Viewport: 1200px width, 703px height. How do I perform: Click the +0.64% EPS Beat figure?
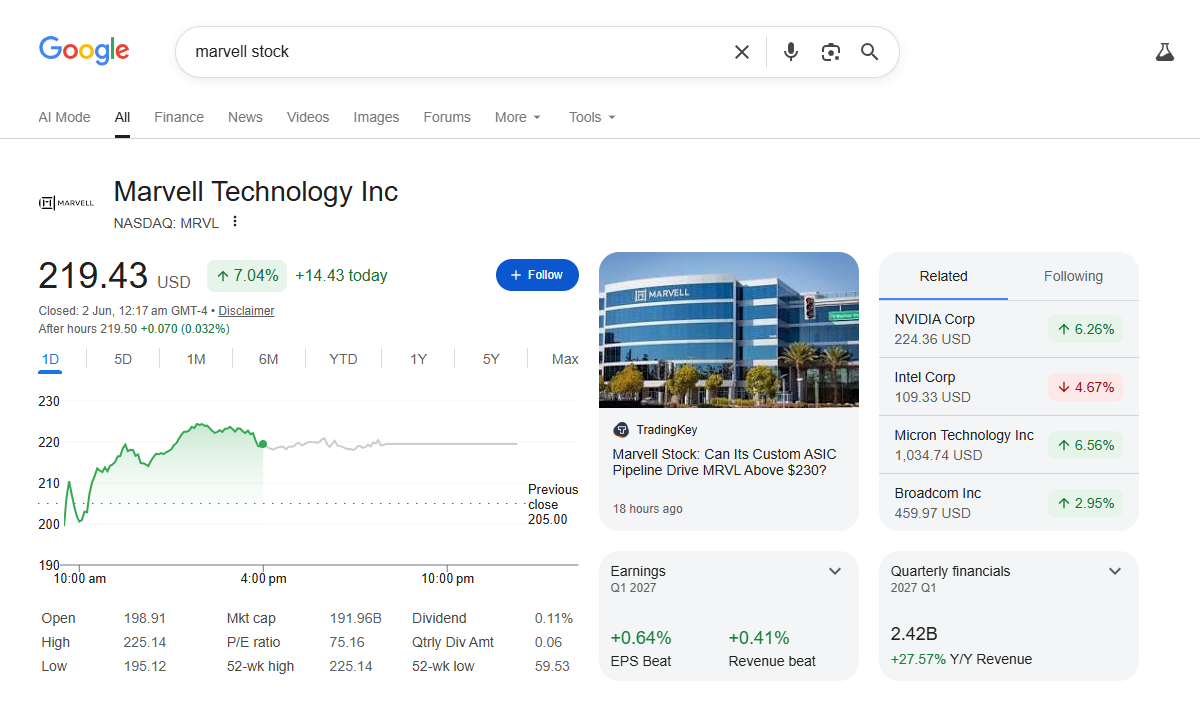(641, 638)
